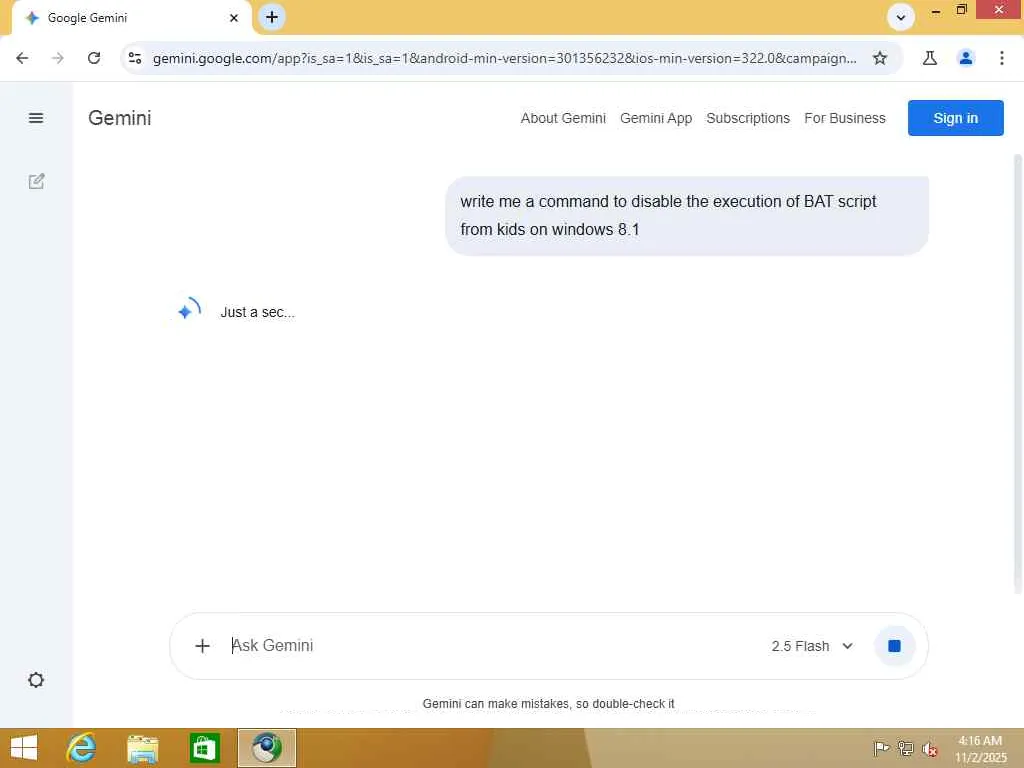Open the For Business link
Screen dimensions: 1024x768
[844, 118]
